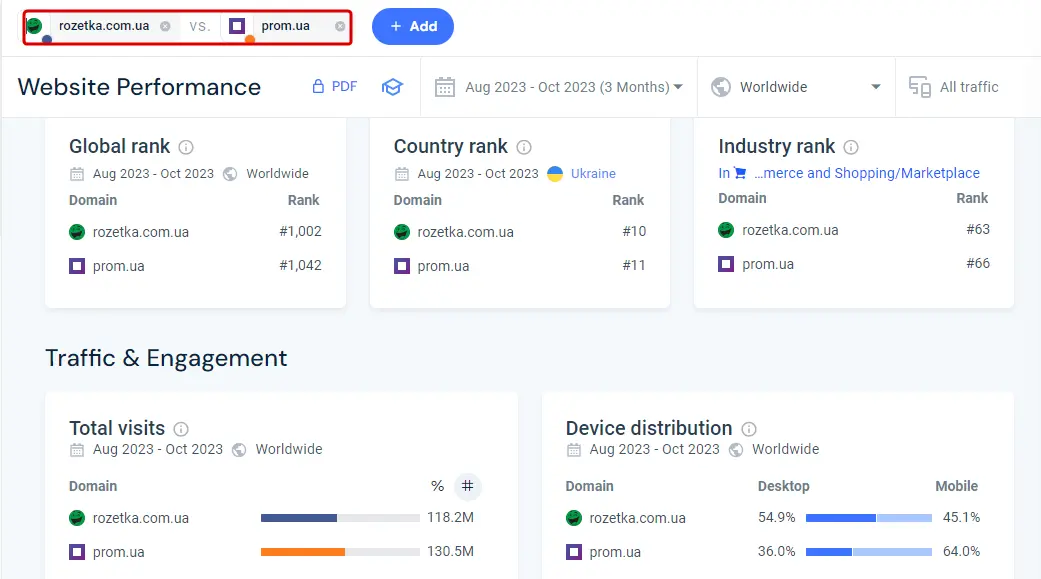
Task: Click the prom.ua favicon in the top compare bar
Action: pyautogui.click(x=237, y=26)
